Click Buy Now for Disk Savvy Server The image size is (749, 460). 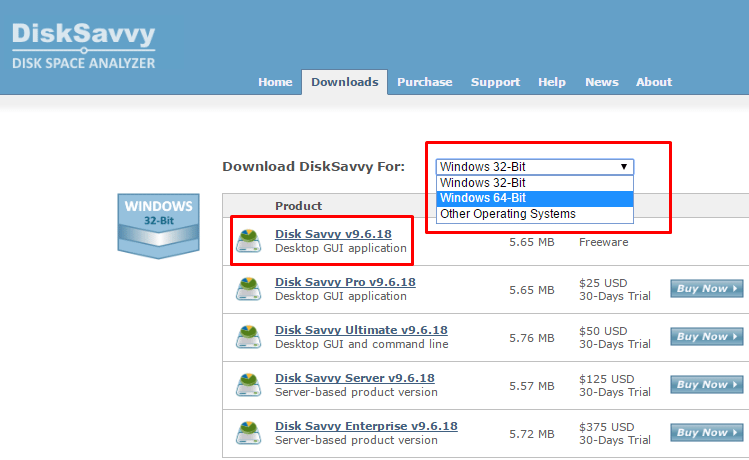click(706, 385)
